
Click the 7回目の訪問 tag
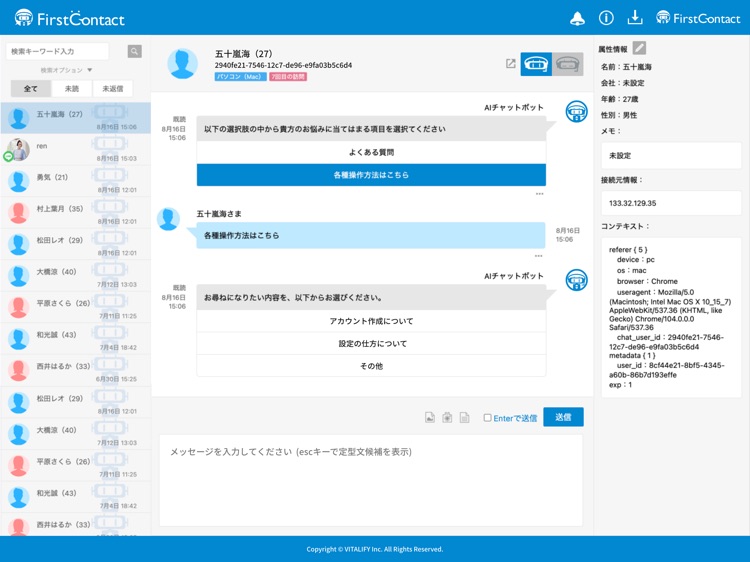click(x=288, y=77)
